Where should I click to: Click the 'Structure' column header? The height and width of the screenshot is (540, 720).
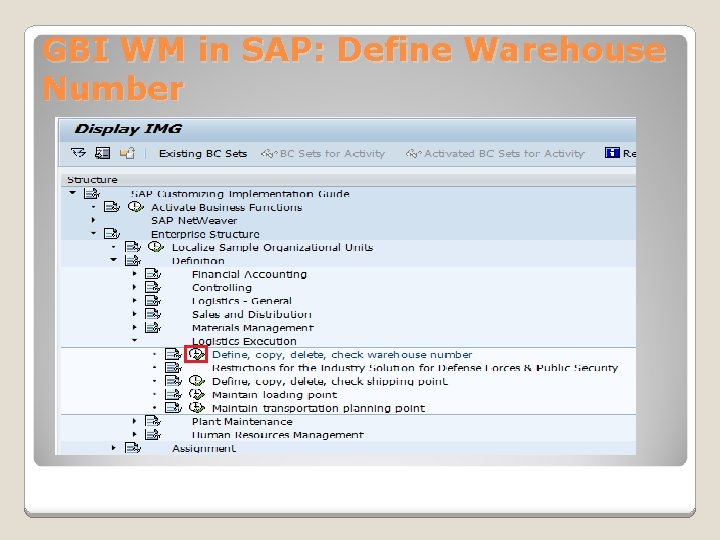pos(92,180)
